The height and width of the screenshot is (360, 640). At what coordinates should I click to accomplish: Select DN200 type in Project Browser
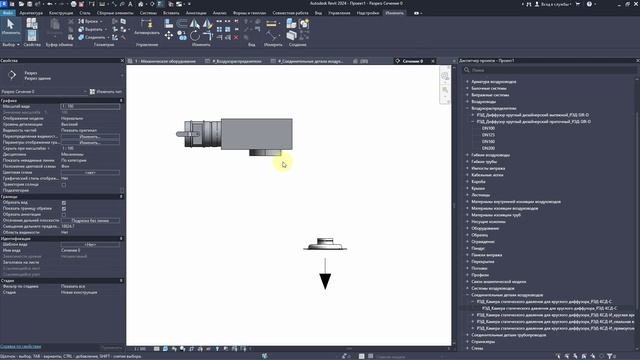[488, 148]
